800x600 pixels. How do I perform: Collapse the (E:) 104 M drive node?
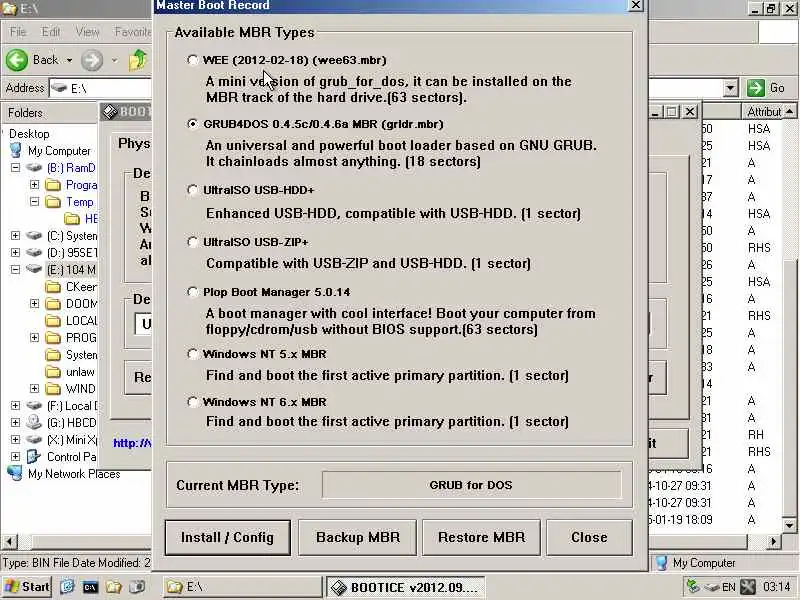coord(15,269)
